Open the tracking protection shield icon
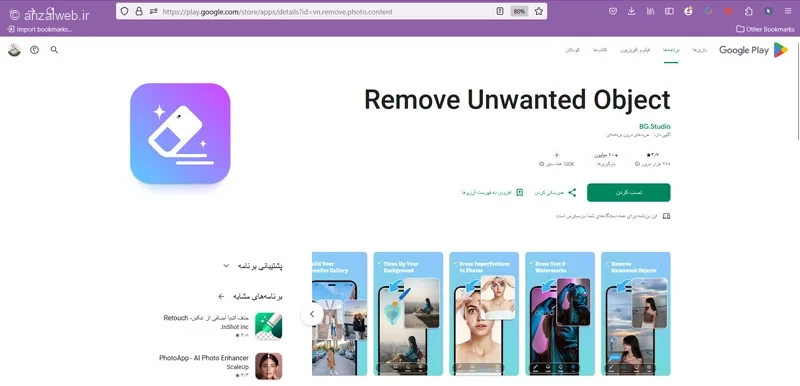This screenshot has width=800, height=386. tap(124, 11)
